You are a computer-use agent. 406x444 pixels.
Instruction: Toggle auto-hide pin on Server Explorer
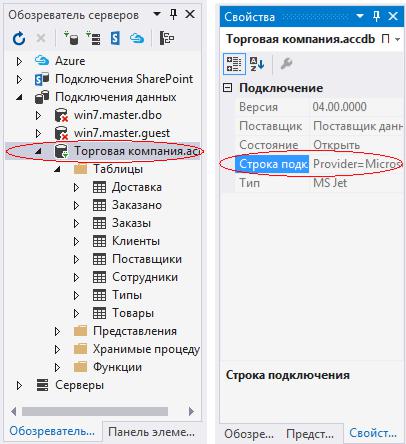(174, 14)
